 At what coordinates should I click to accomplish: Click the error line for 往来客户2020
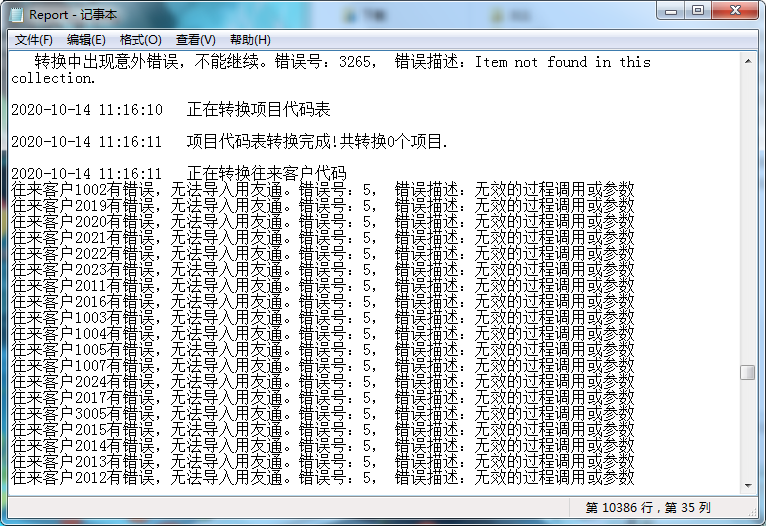[322, 222]
